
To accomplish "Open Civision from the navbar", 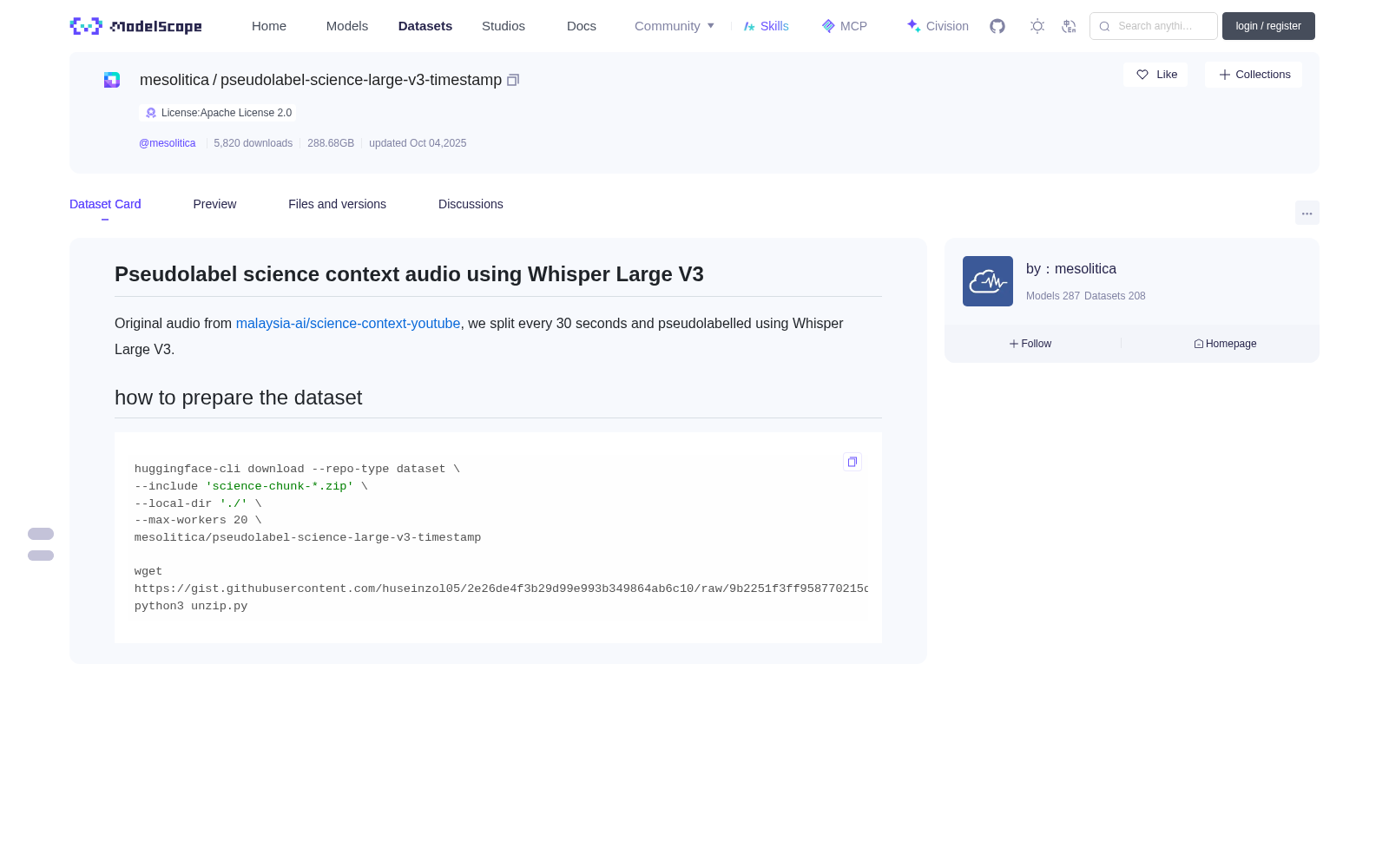I will click(938, 26).
